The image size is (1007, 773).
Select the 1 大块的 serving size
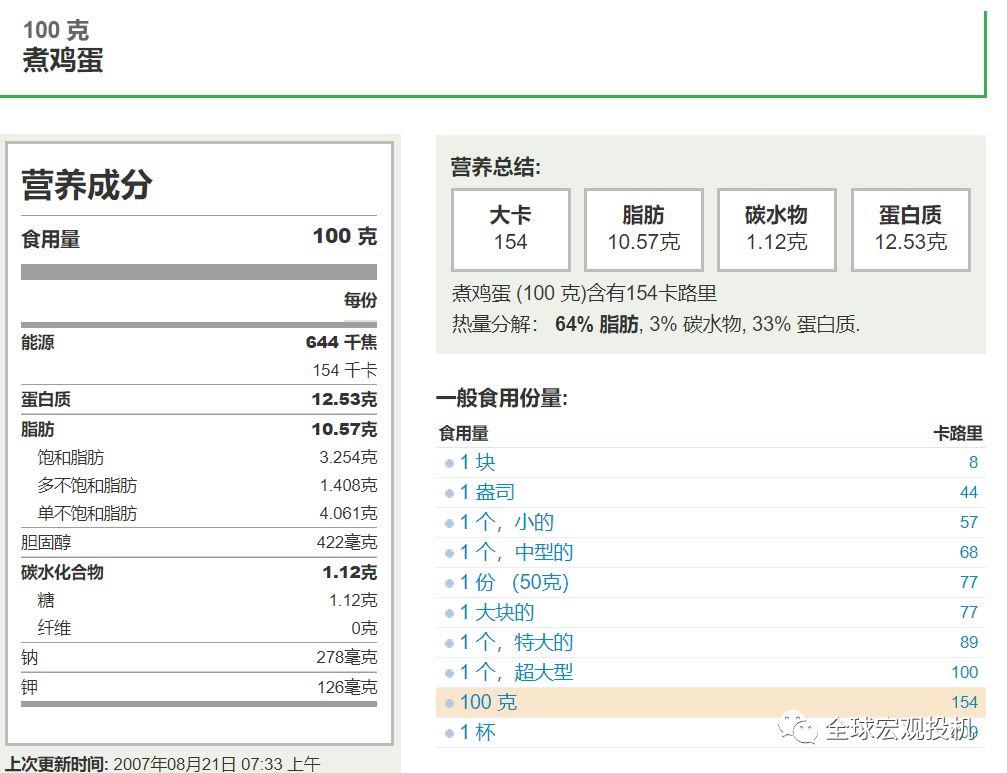[497, 612]
